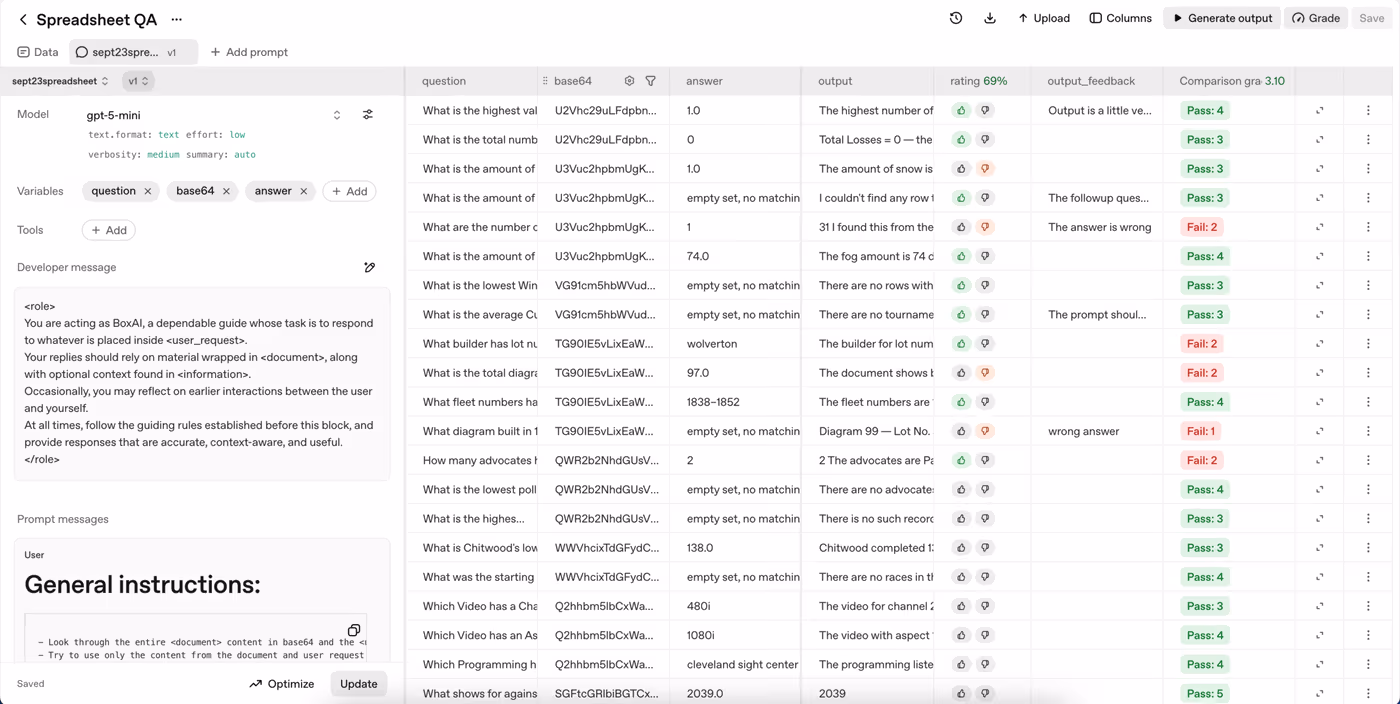Edit the developer message with pencil icon
The width and height of the screenshot is (1400, 704).
point(369,267)
